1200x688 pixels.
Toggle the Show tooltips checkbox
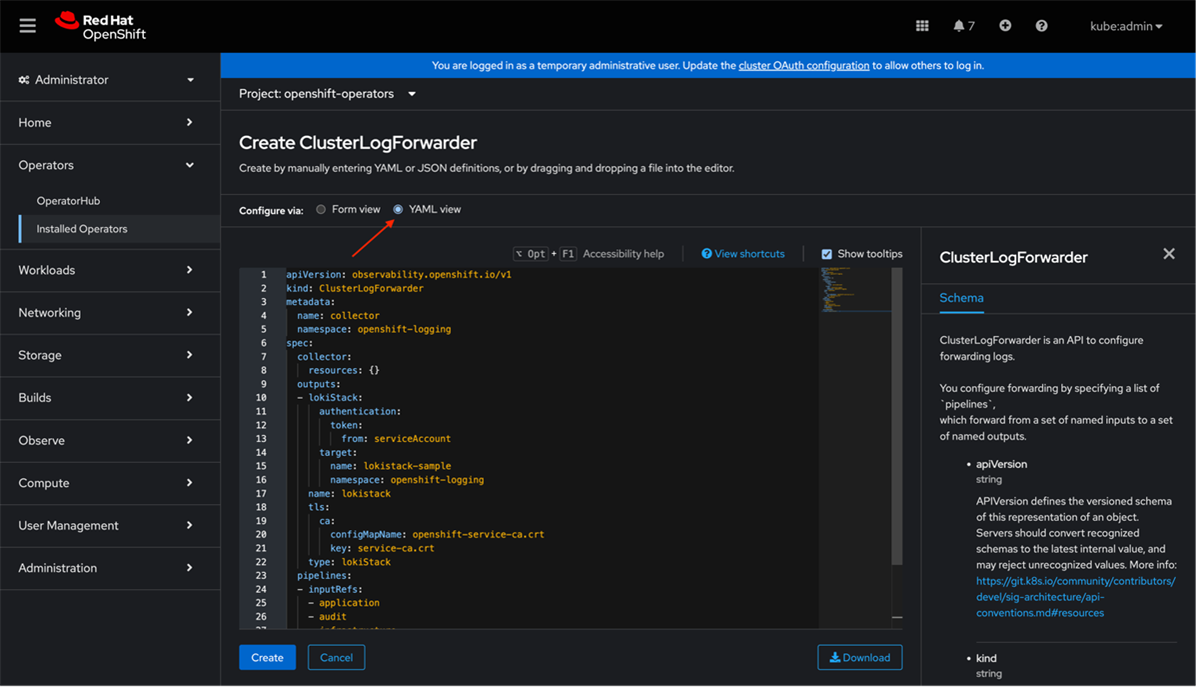827,254
